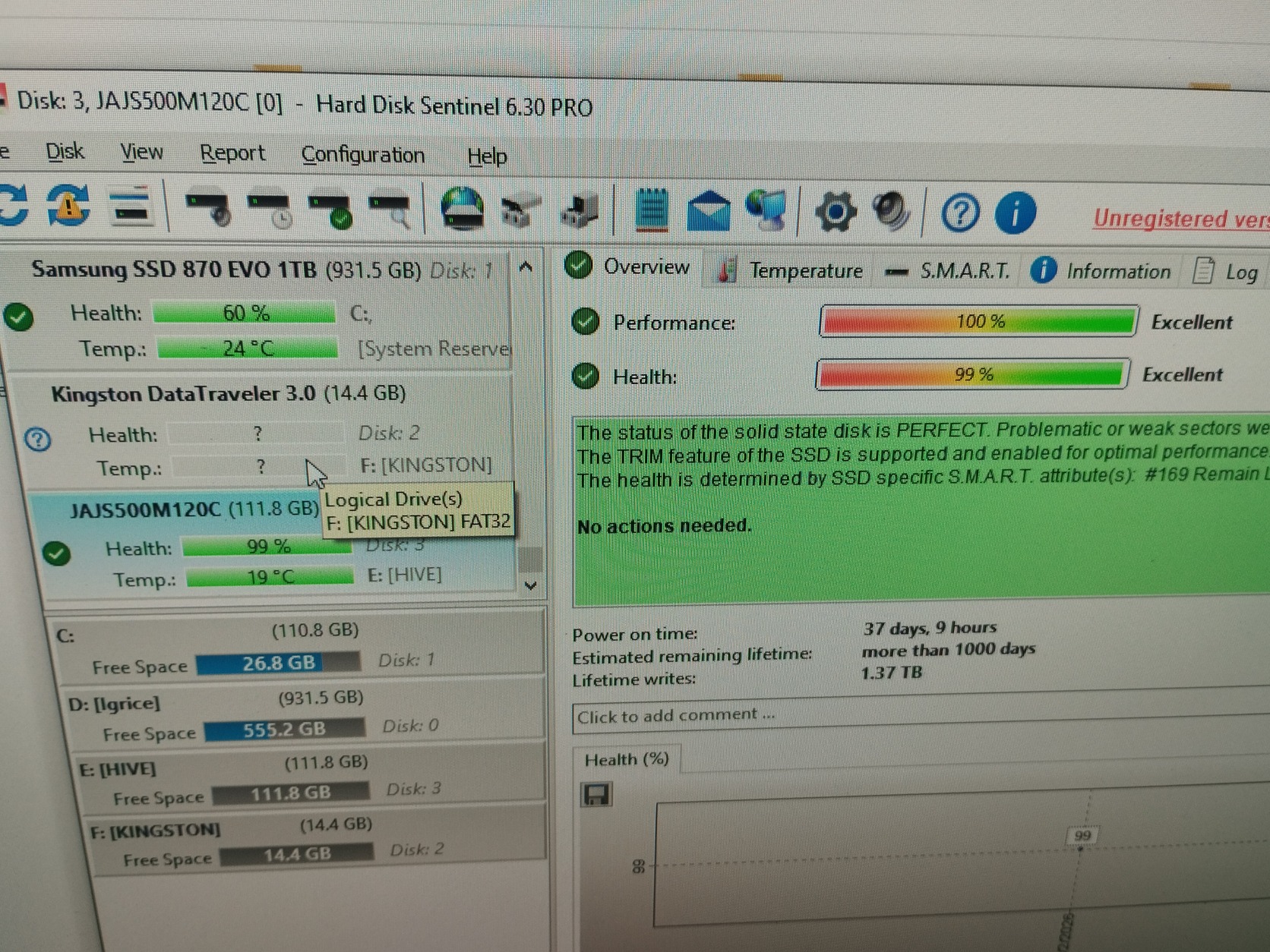Click the disk list scrollbar thumb
Screen dimensions: 1270x952
(x=531, y=560)
